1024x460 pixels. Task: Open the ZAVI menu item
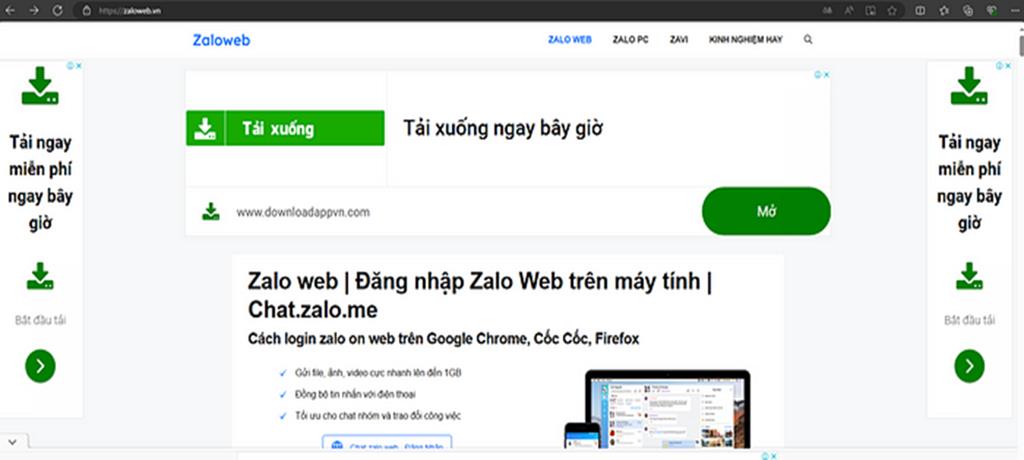point(679,40)
